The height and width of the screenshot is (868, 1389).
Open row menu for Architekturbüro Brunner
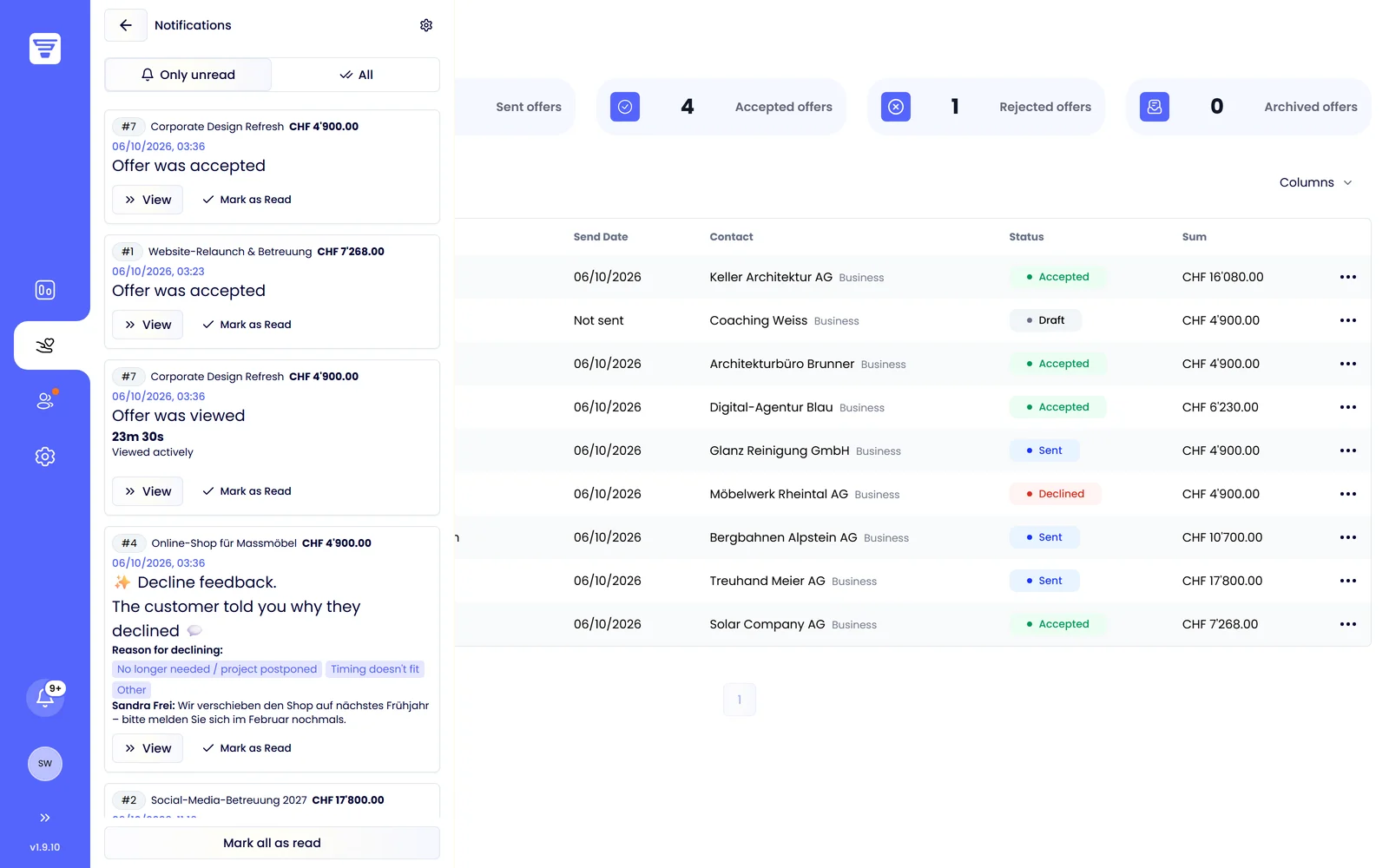[1347, 364]
